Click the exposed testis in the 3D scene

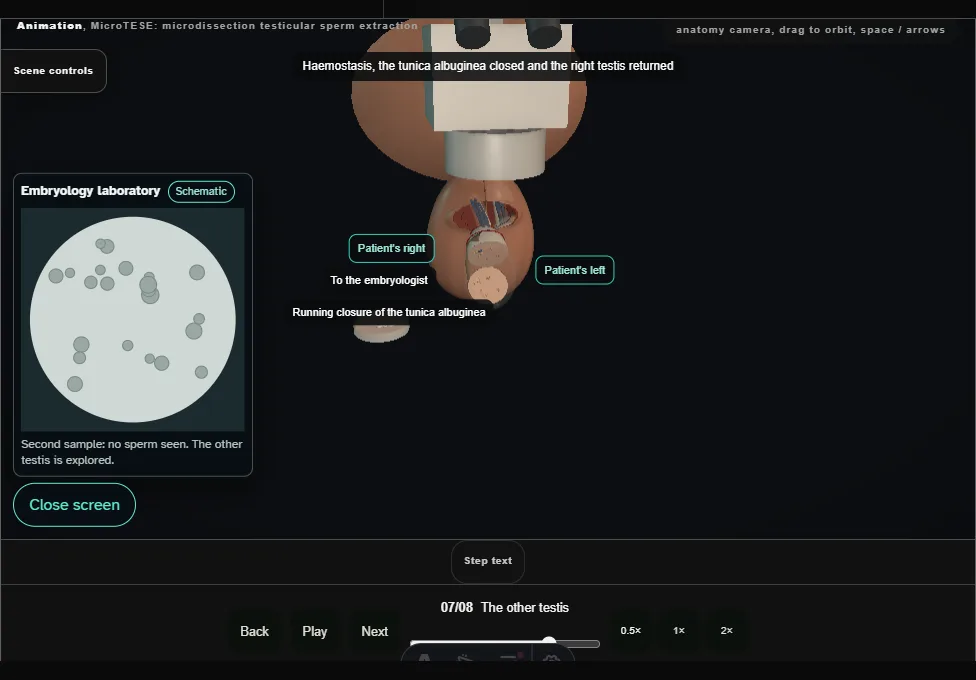[487, 285]
